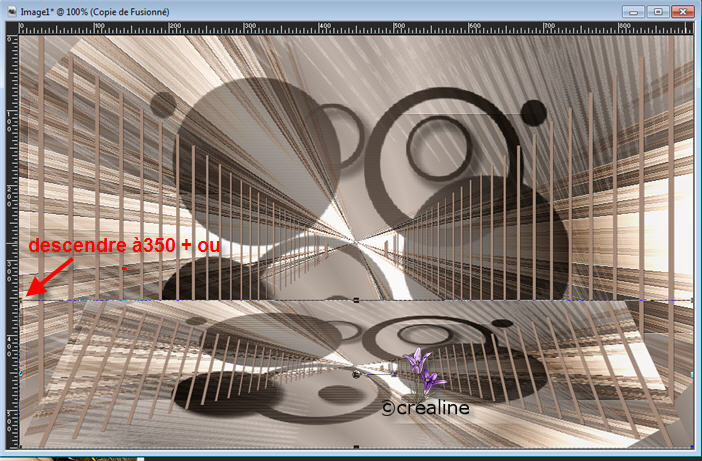702x461 pixels.
Task: Maximize the Image1 document window
Action: coord(657,12)
